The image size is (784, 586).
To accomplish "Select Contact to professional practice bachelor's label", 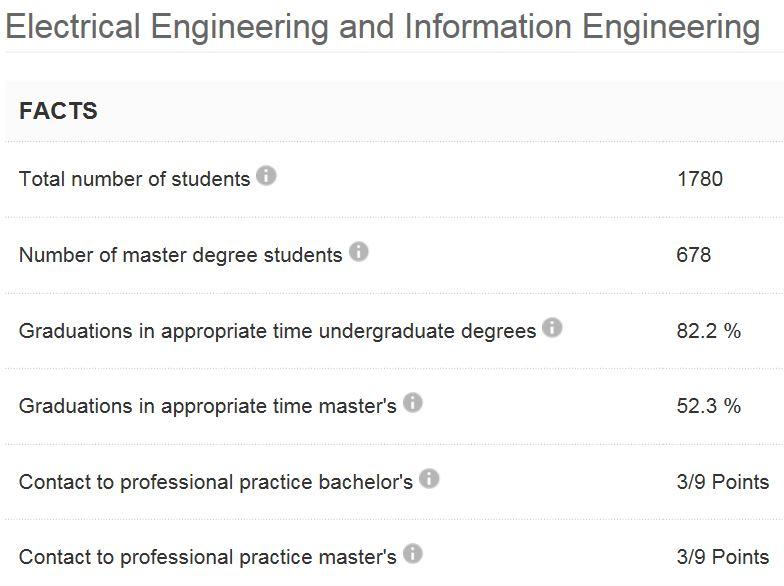I will click(215, 482).
